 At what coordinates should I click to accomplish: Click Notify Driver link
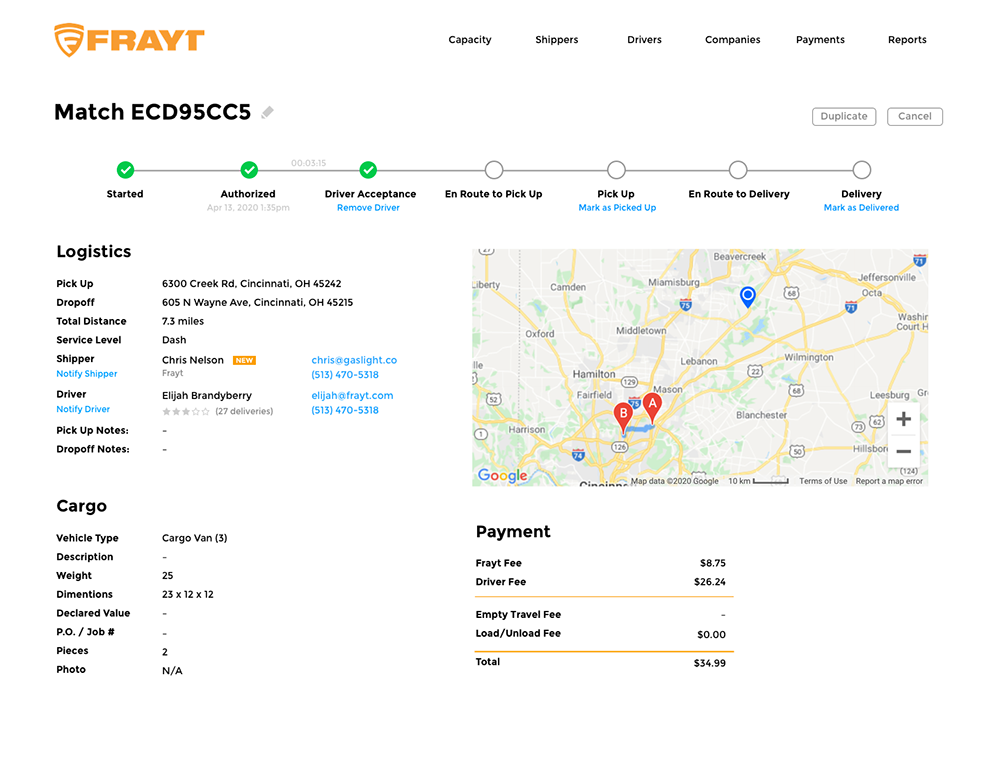(83, 409)
